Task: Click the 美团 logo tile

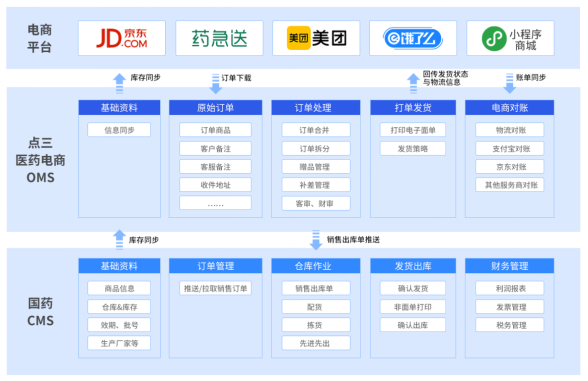Action: click(x=316, y=38)
